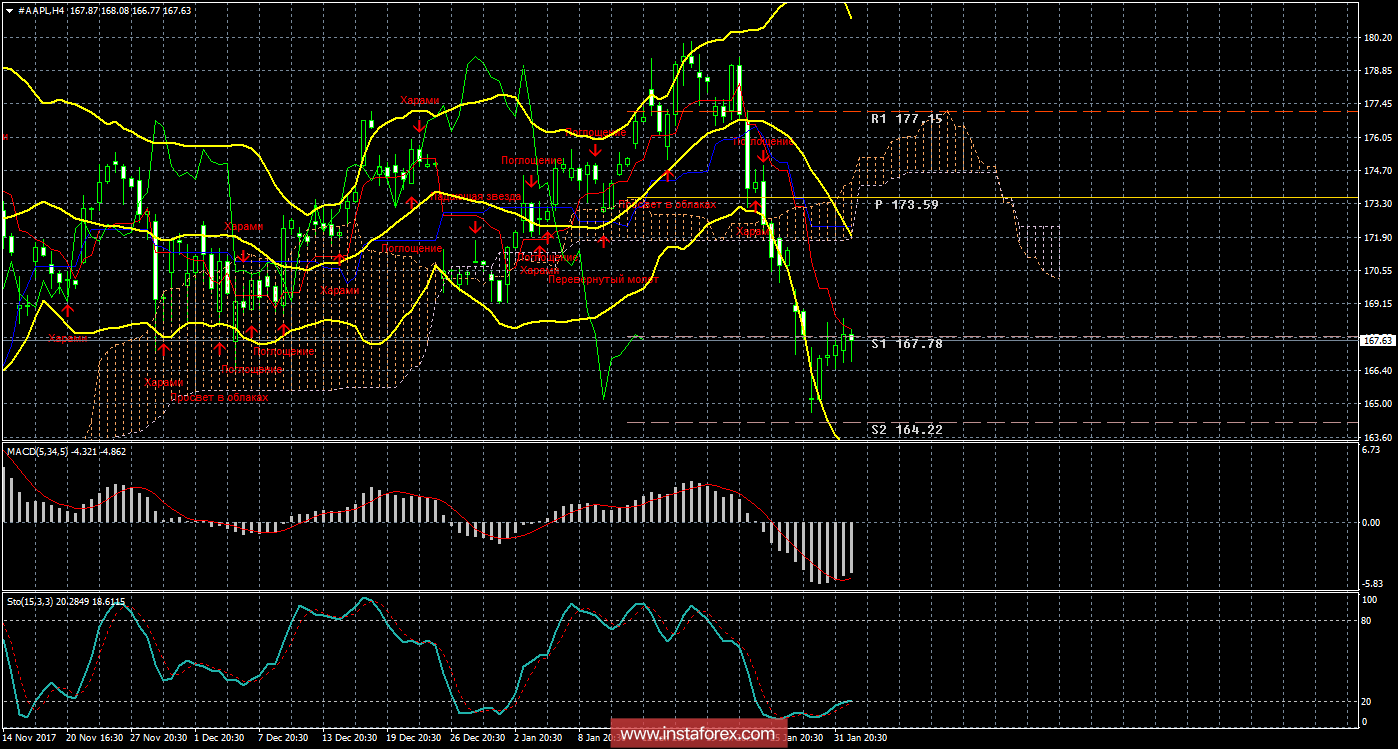Click the red down arrow under top Харами label
This screenshot has width=1398, height=749.
pos(418,125)
